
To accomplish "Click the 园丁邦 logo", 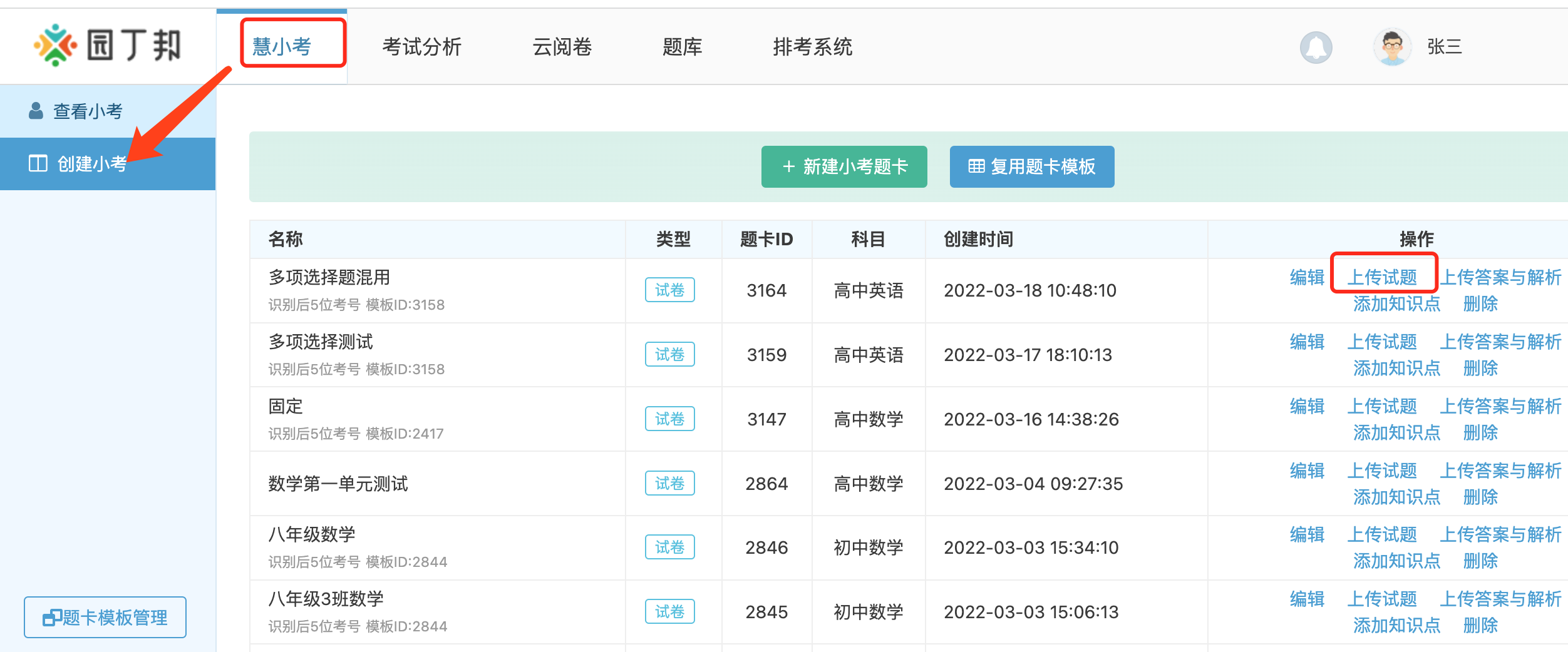I will click(x=107, y=46).
